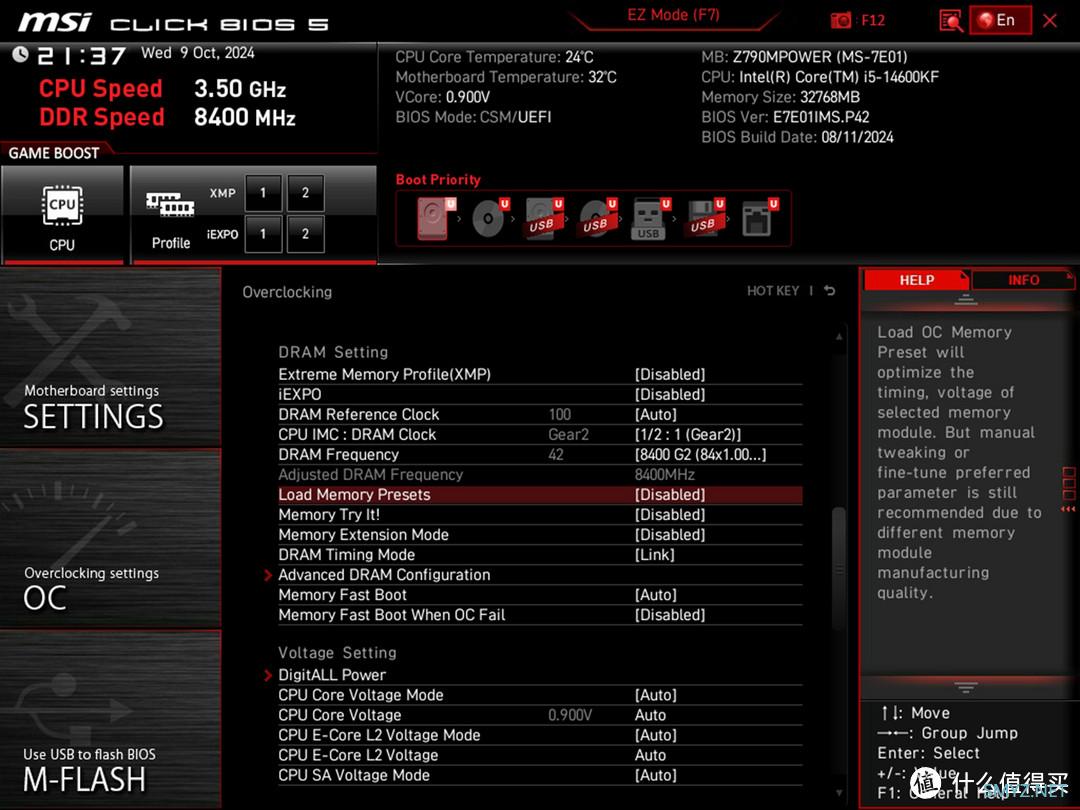
Task: Select the optical disc boot priority icon
Action: (x=490, y=218)
